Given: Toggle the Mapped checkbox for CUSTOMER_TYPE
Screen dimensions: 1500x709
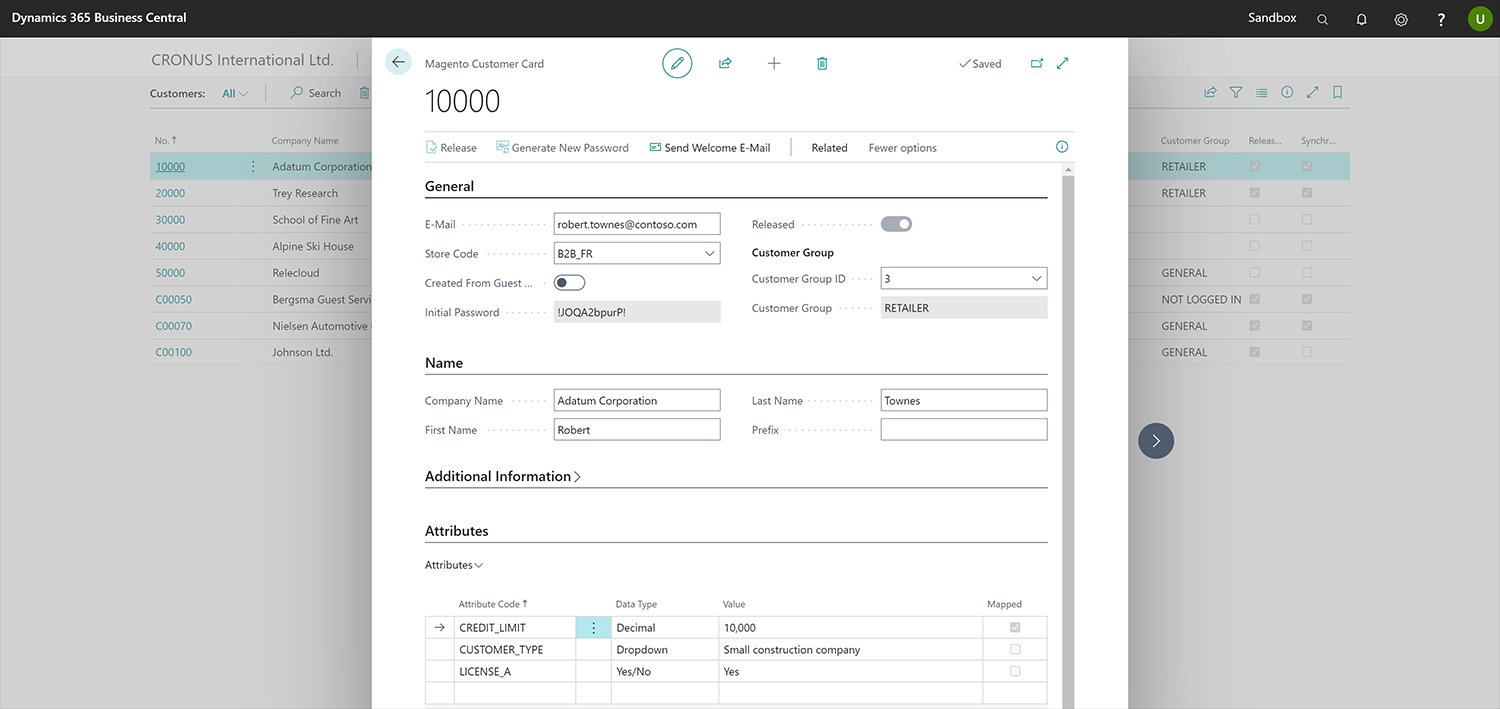Looking at the screenshot, I should (1015, 650).
